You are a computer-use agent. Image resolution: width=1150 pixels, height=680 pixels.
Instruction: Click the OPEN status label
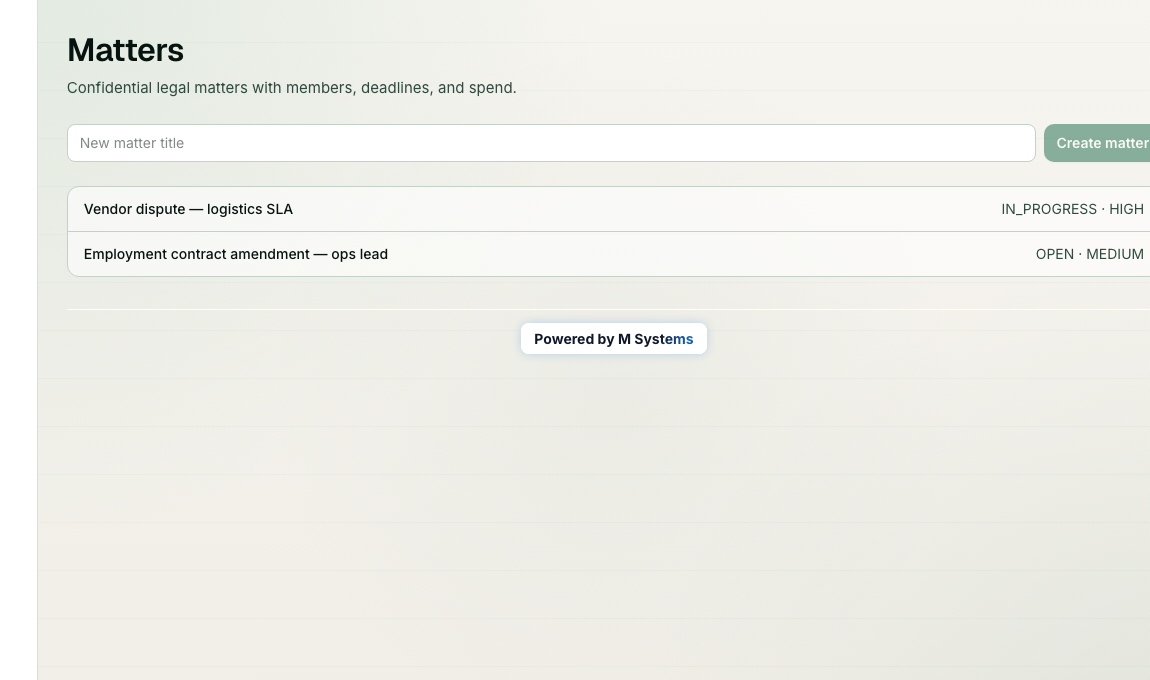click(1055, 255)
